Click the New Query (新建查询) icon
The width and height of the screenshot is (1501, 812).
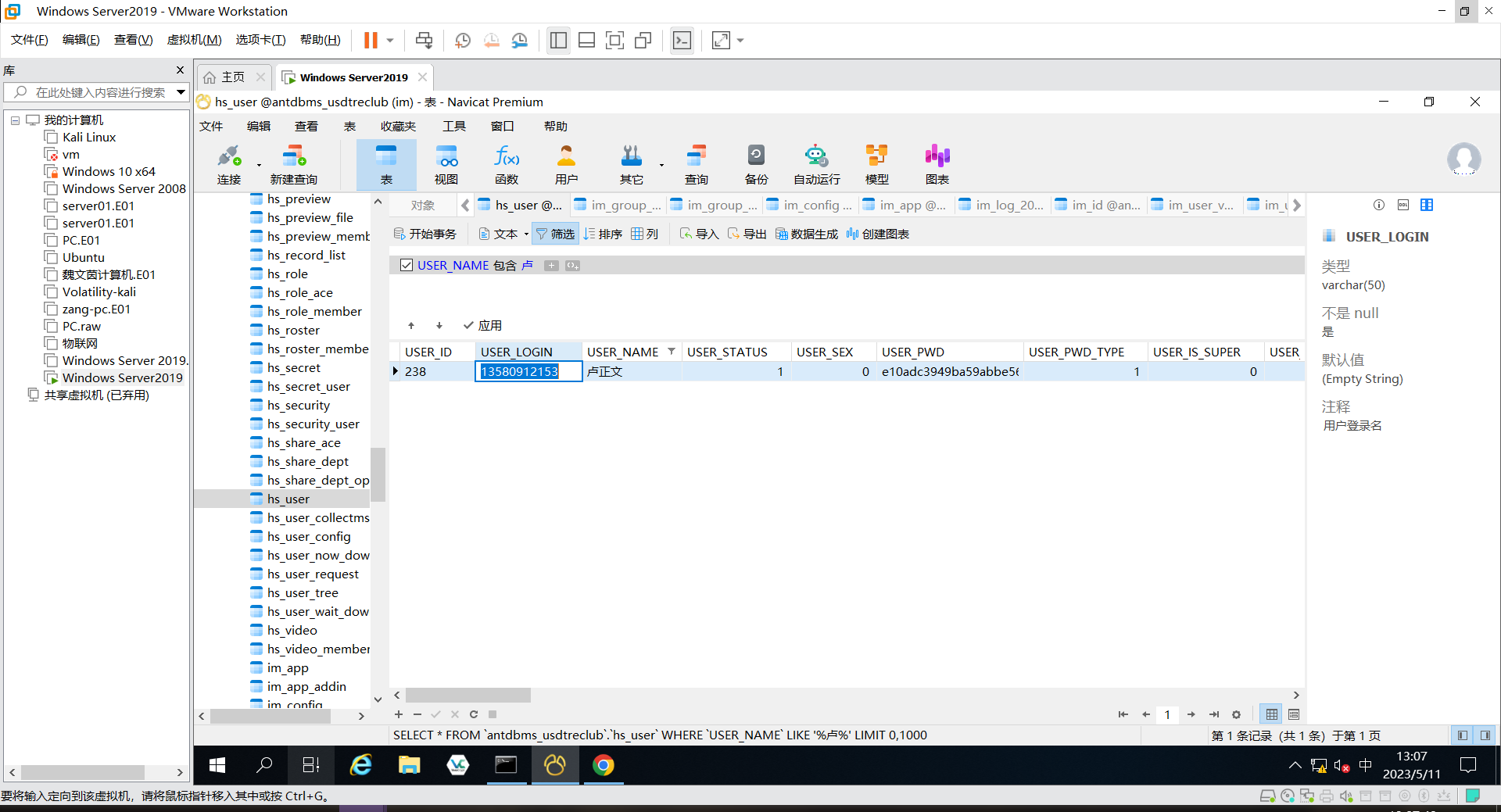click(294, 164)
